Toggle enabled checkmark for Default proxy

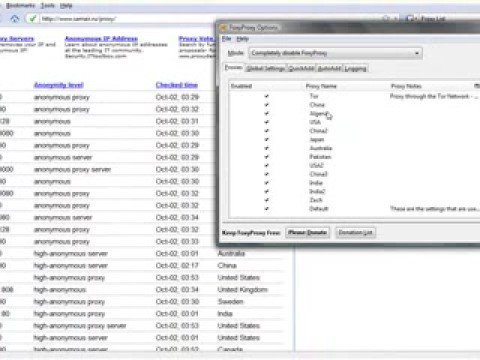pyautogui.click(x=266, y=209)
